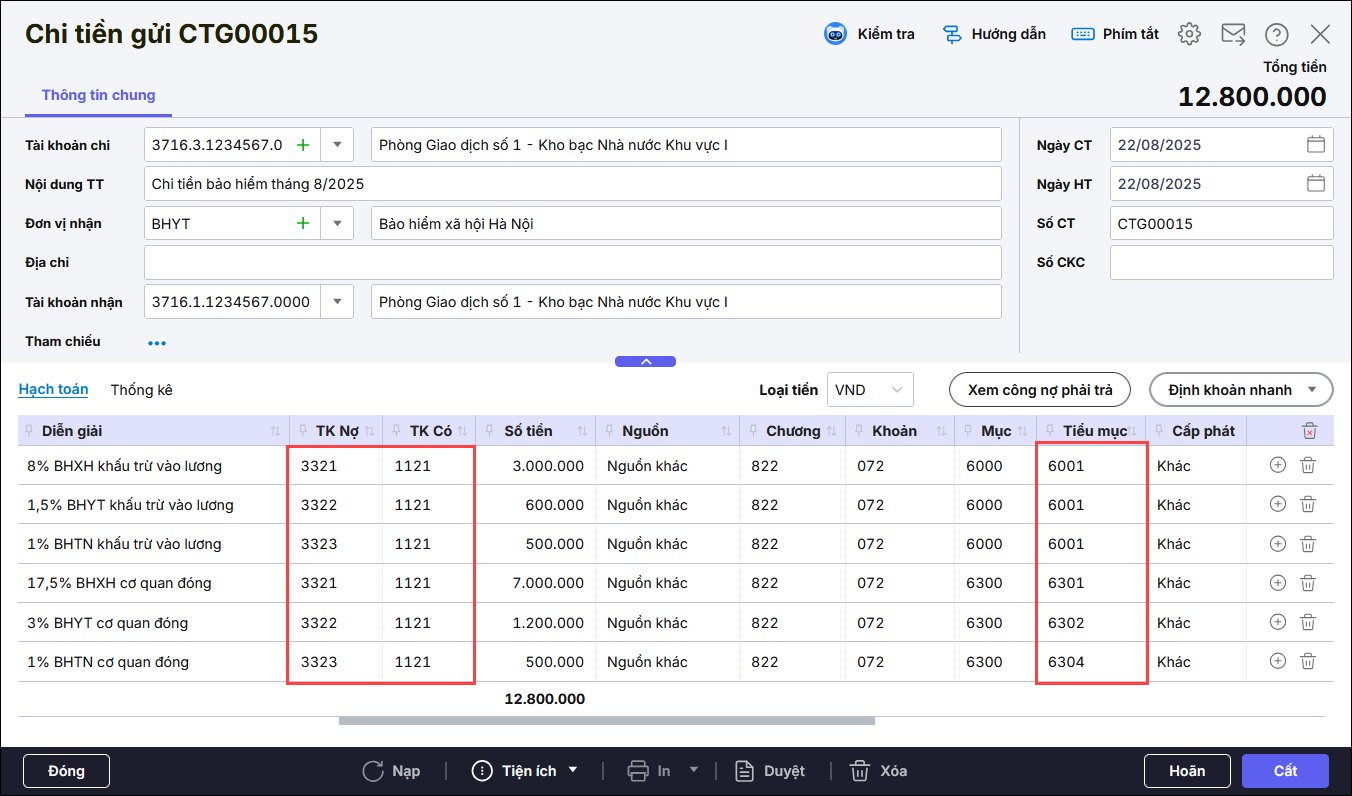Collapse the general info panel
1352x796 pixels.
(x=645, y=362)
